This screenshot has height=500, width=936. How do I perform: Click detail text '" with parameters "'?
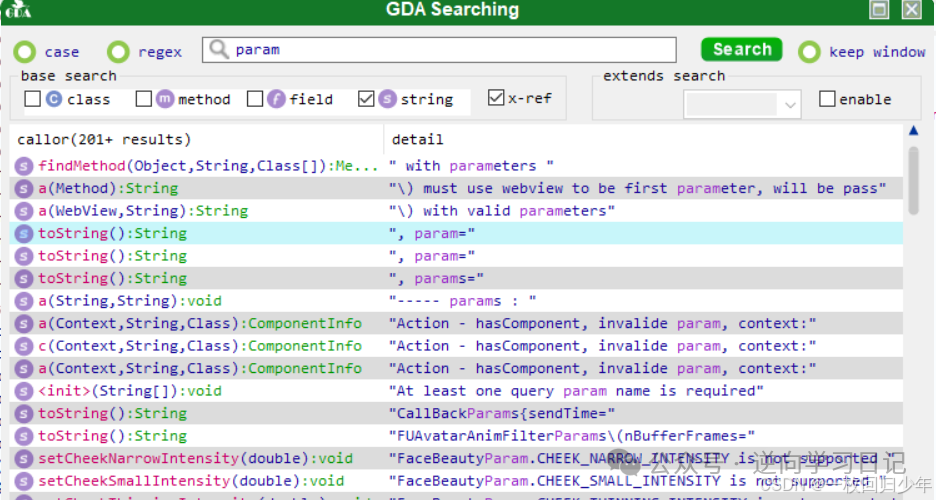471,166
